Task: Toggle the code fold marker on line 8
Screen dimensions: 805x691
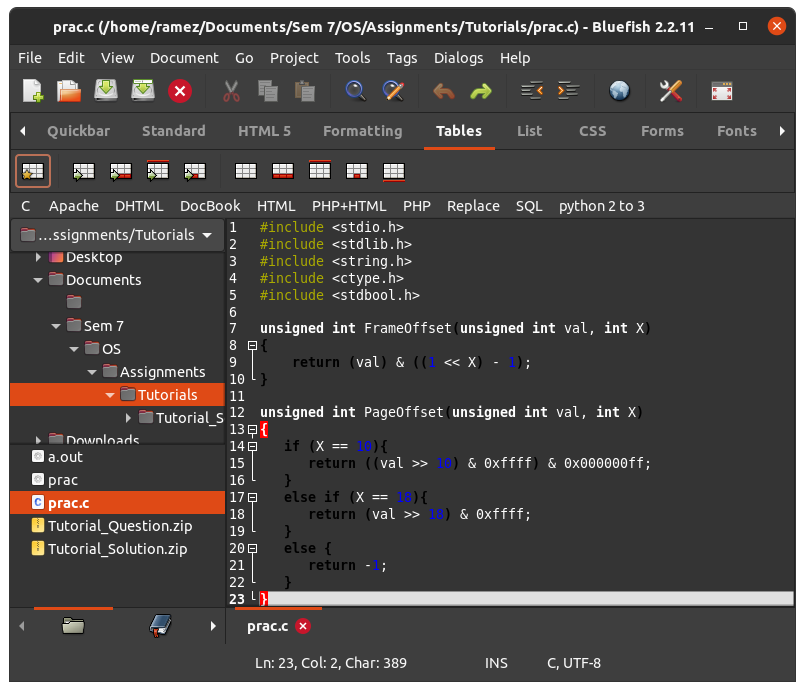Action: (x=252, y=345)
